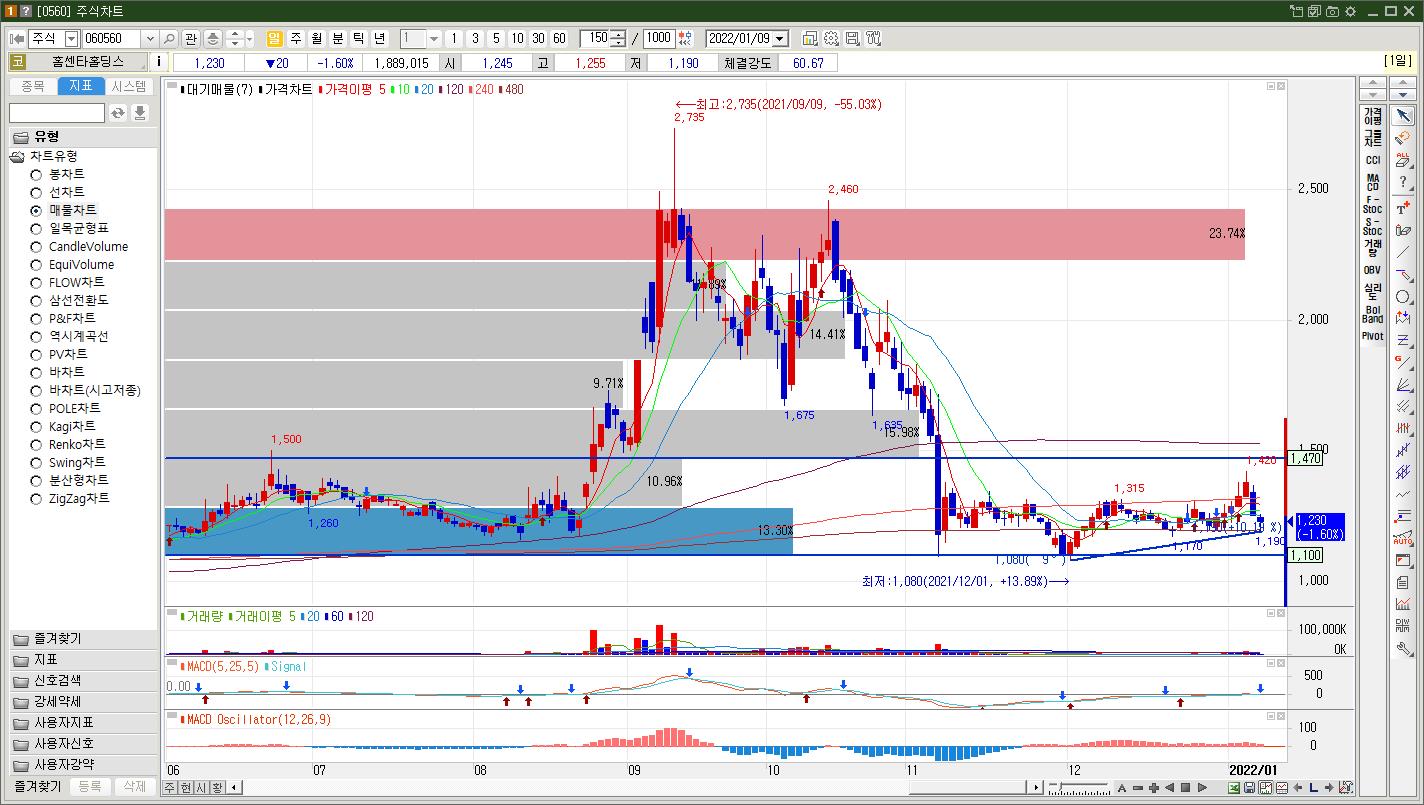Click the OBV indicator shortcut
Image resolution: width=1424 pixels, height=805 pixels.
click(x=1373, y=270)
